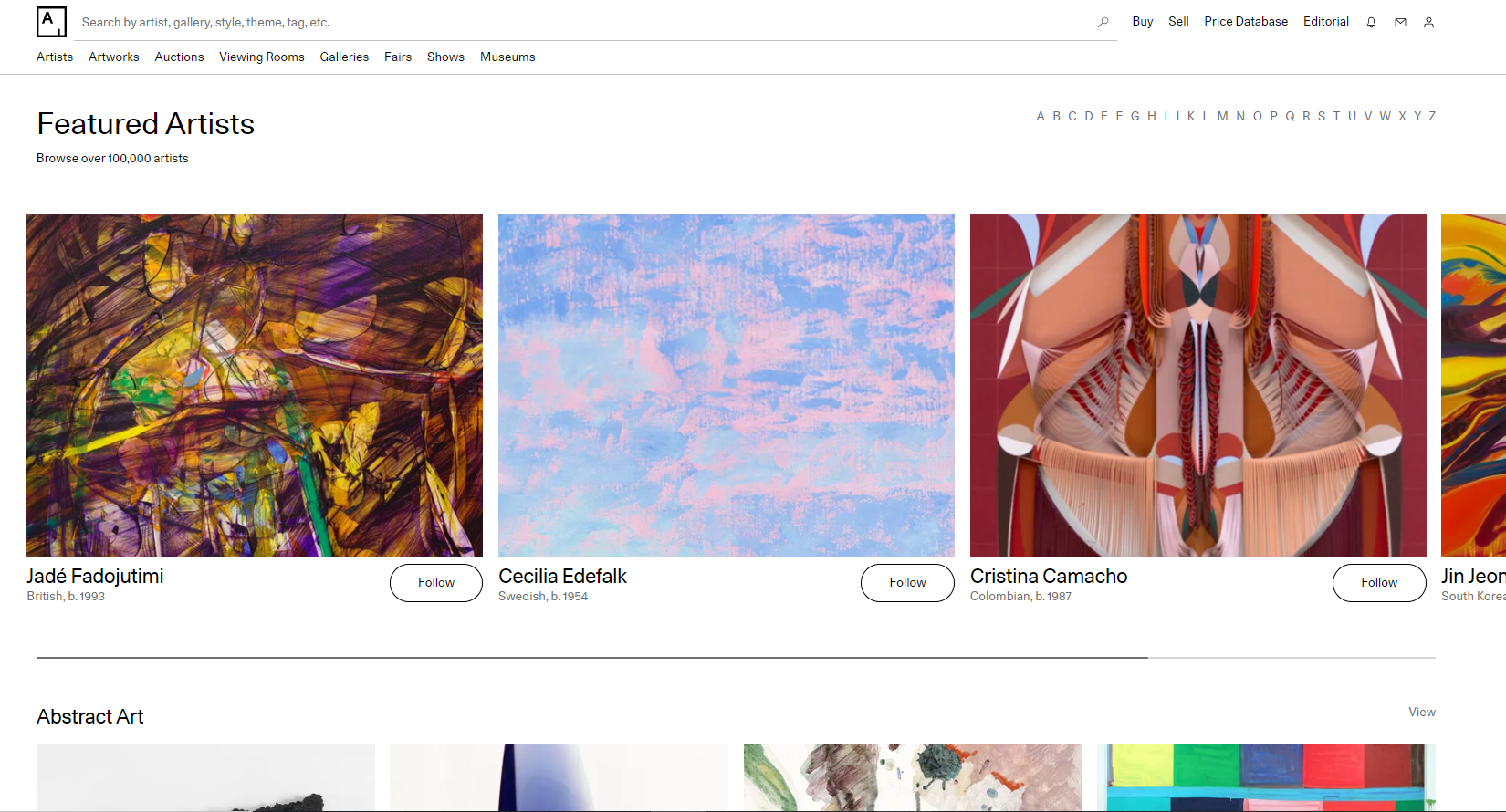Follow artist Jadé Fadojutimi

tap(435, 583)
